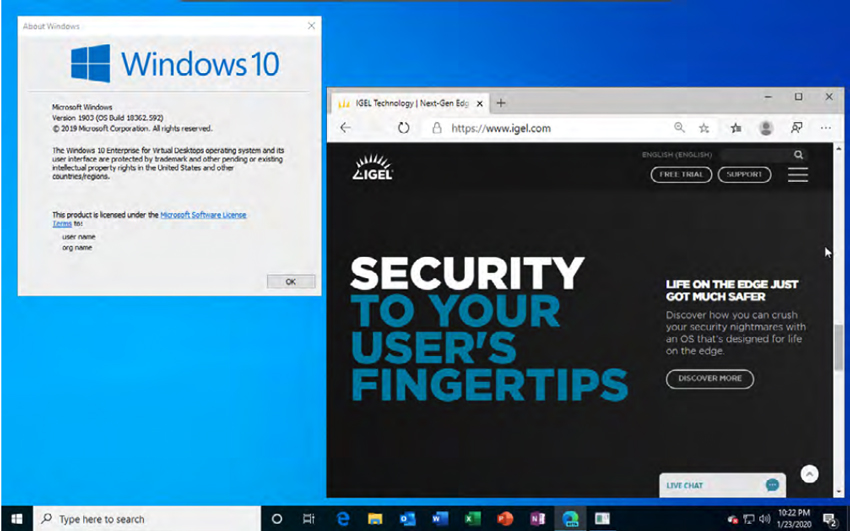Refresh the IGEL page in the browser
This screenshot has width=850, height=531.
404,128
